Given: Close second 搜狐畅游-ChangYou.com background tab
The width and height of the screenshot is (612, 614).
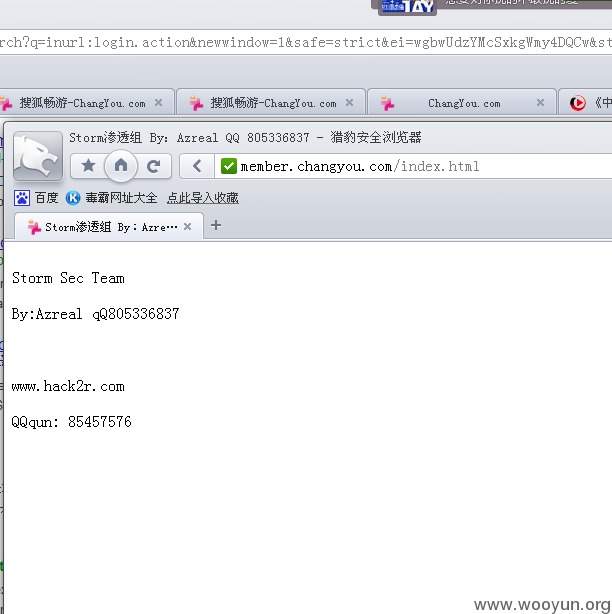Looking at the screenshot, I should 350,103.
